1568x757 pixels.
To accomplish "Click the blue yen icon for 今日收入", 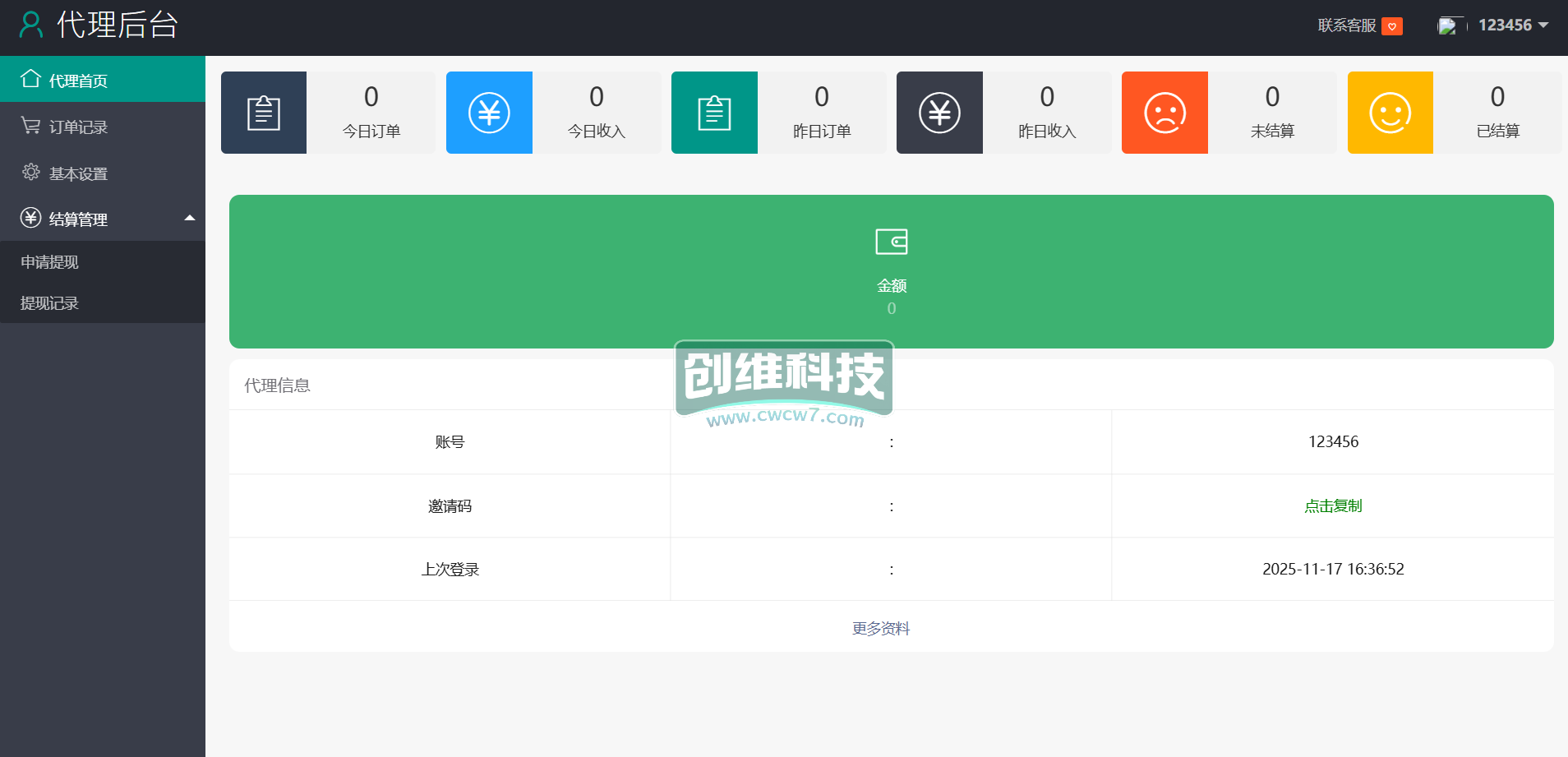I will pos(489,113).
